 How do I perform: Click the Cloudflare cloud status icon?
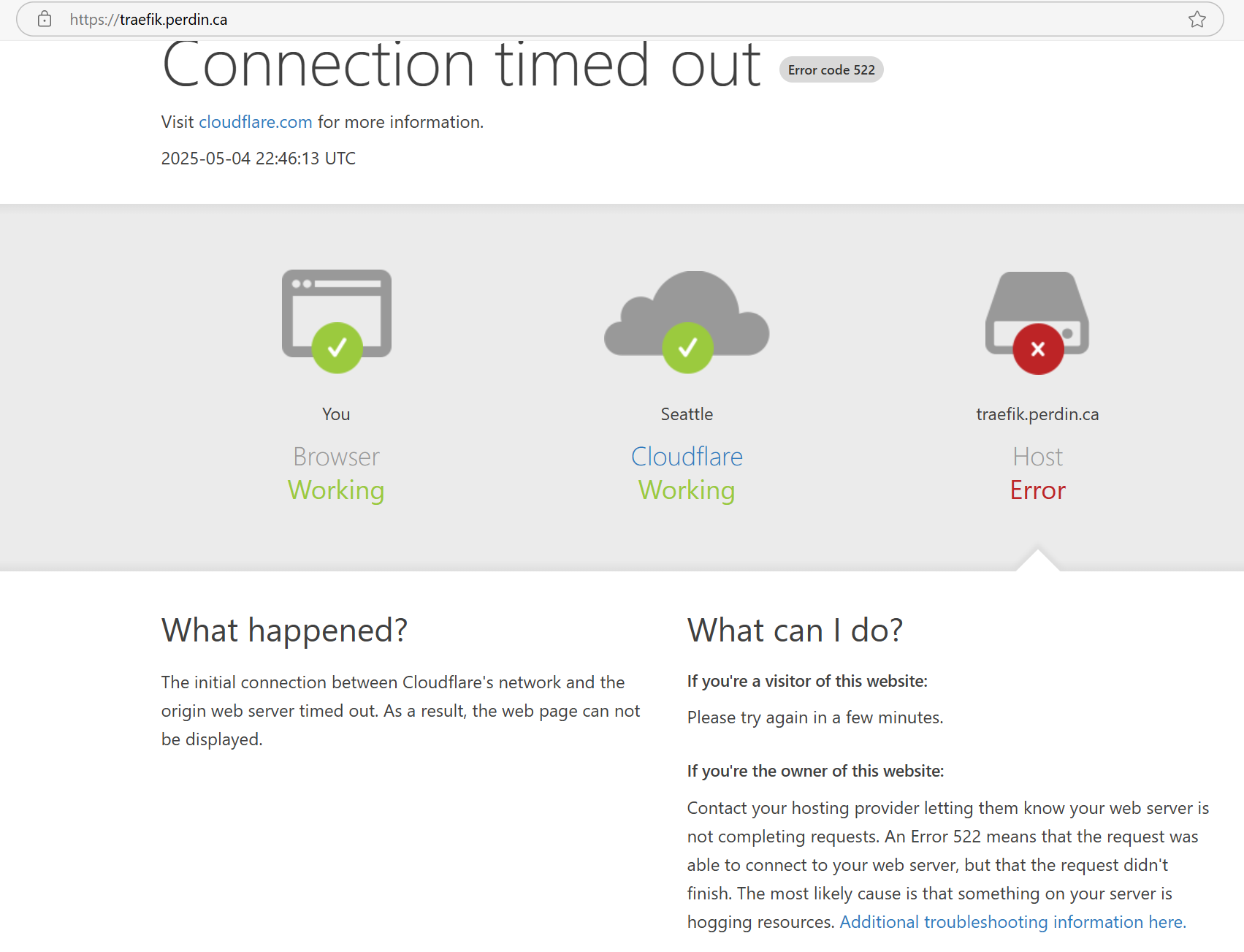(687, 321)
